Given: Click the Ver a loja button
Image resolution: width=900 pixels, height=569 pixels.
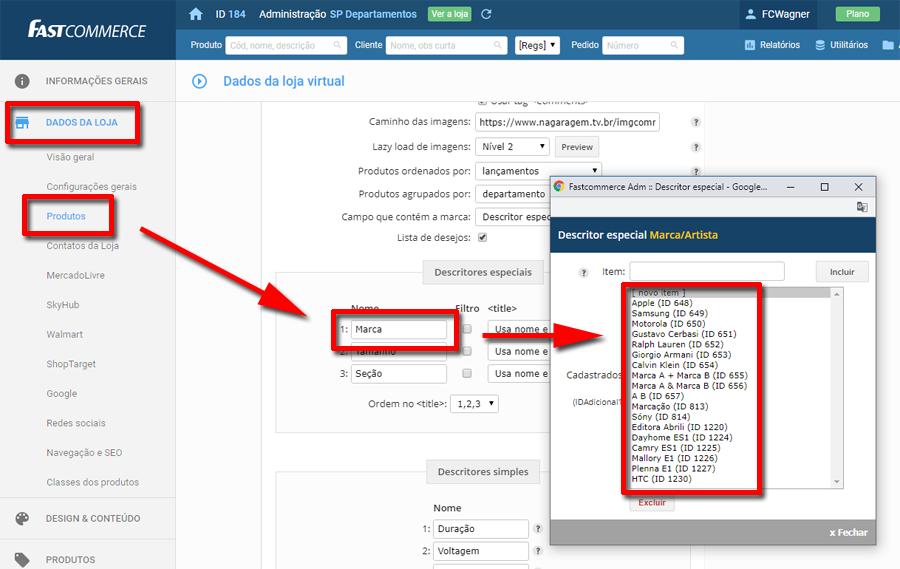Looking at the screenshot, I should [449, 14].
